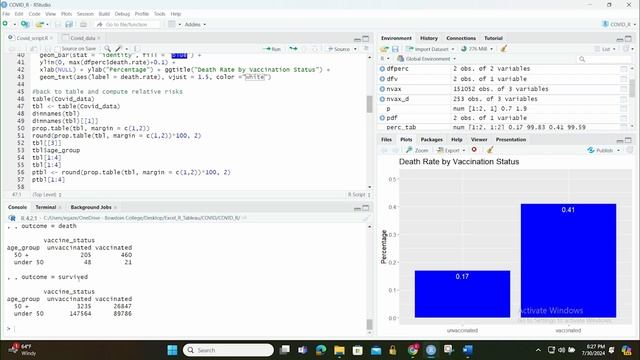Open File Explorer from taskbar
Screen dimensions: 640x360
(x=339, y=350)
